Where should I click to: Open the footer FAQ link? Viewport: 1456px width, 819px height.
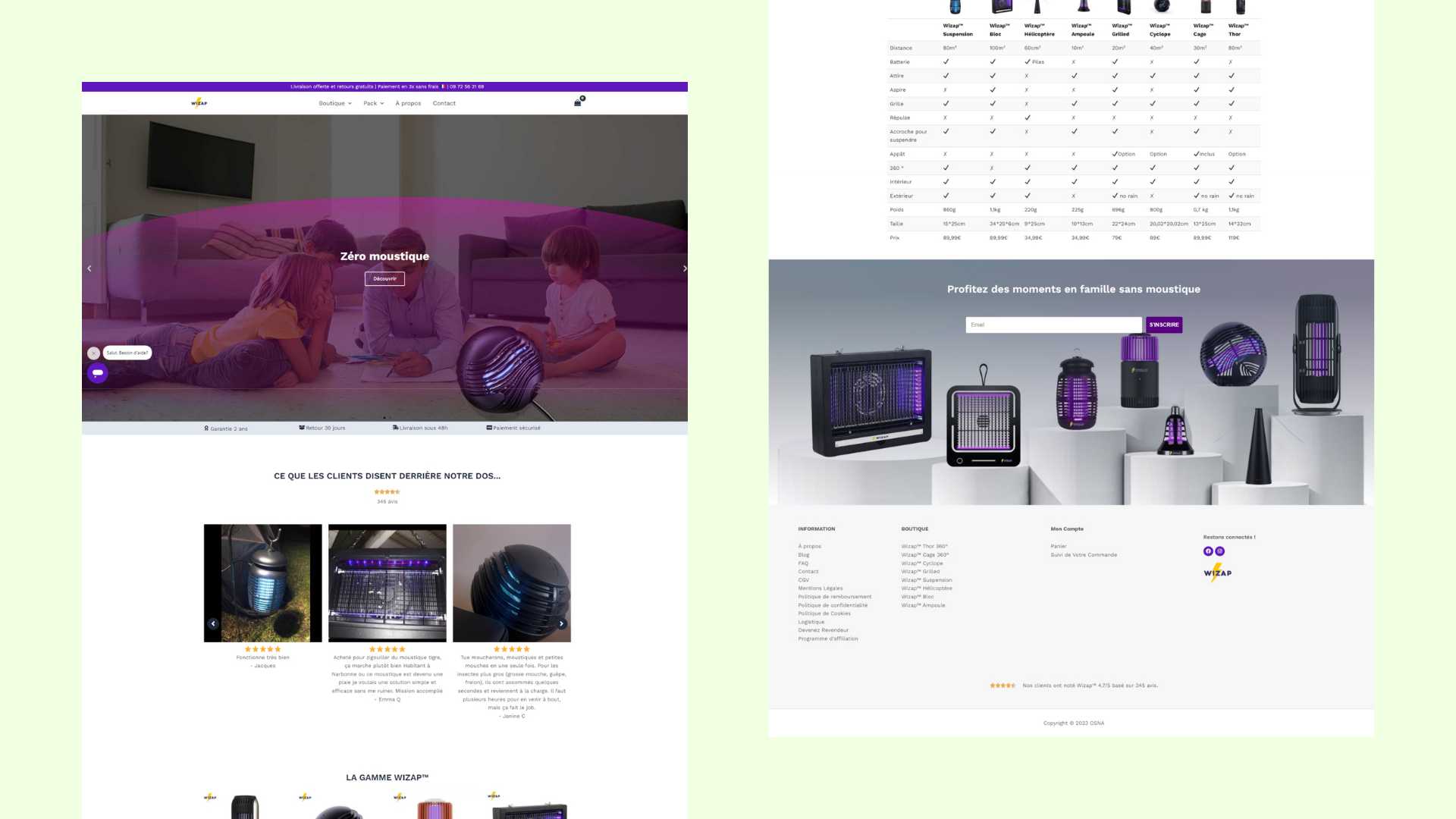tap(803, 563)
